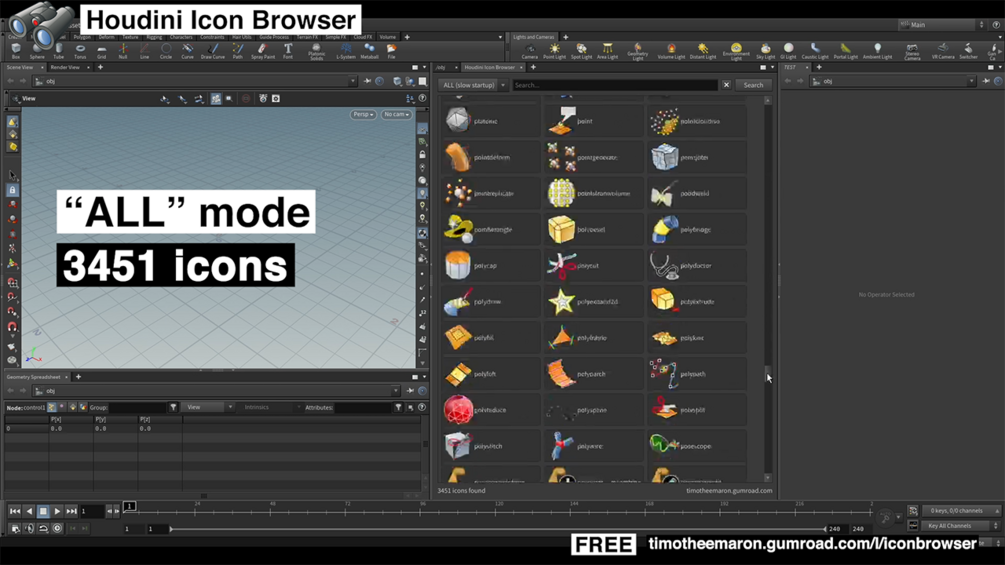Screen dimensions: 1005x565
Task: Click the VR Camera shelf tool
Action: (x=943, y=51)
